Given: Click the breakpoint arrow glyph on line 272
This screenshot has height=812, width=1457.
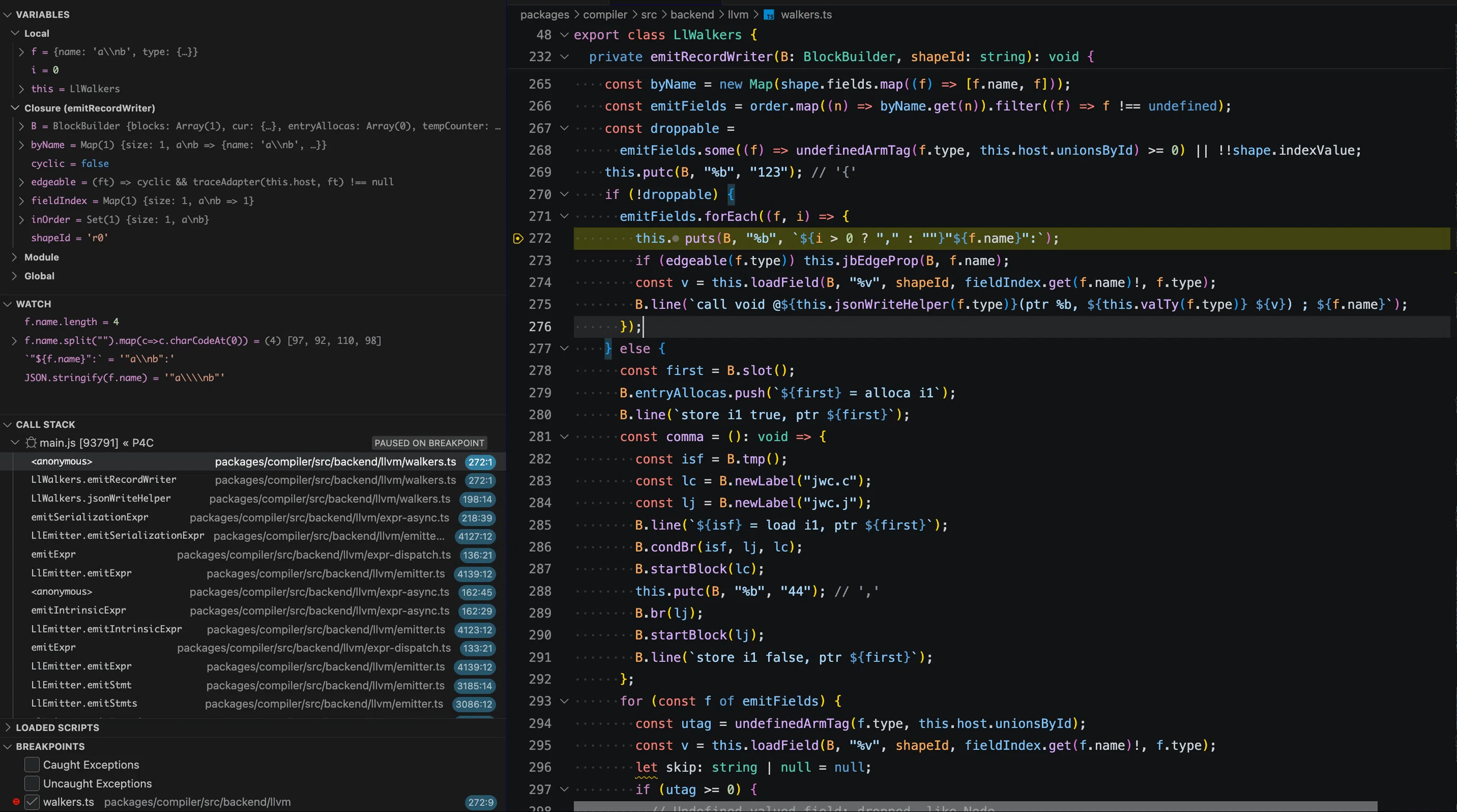Looking at the screenshot, I should point(517,238).
